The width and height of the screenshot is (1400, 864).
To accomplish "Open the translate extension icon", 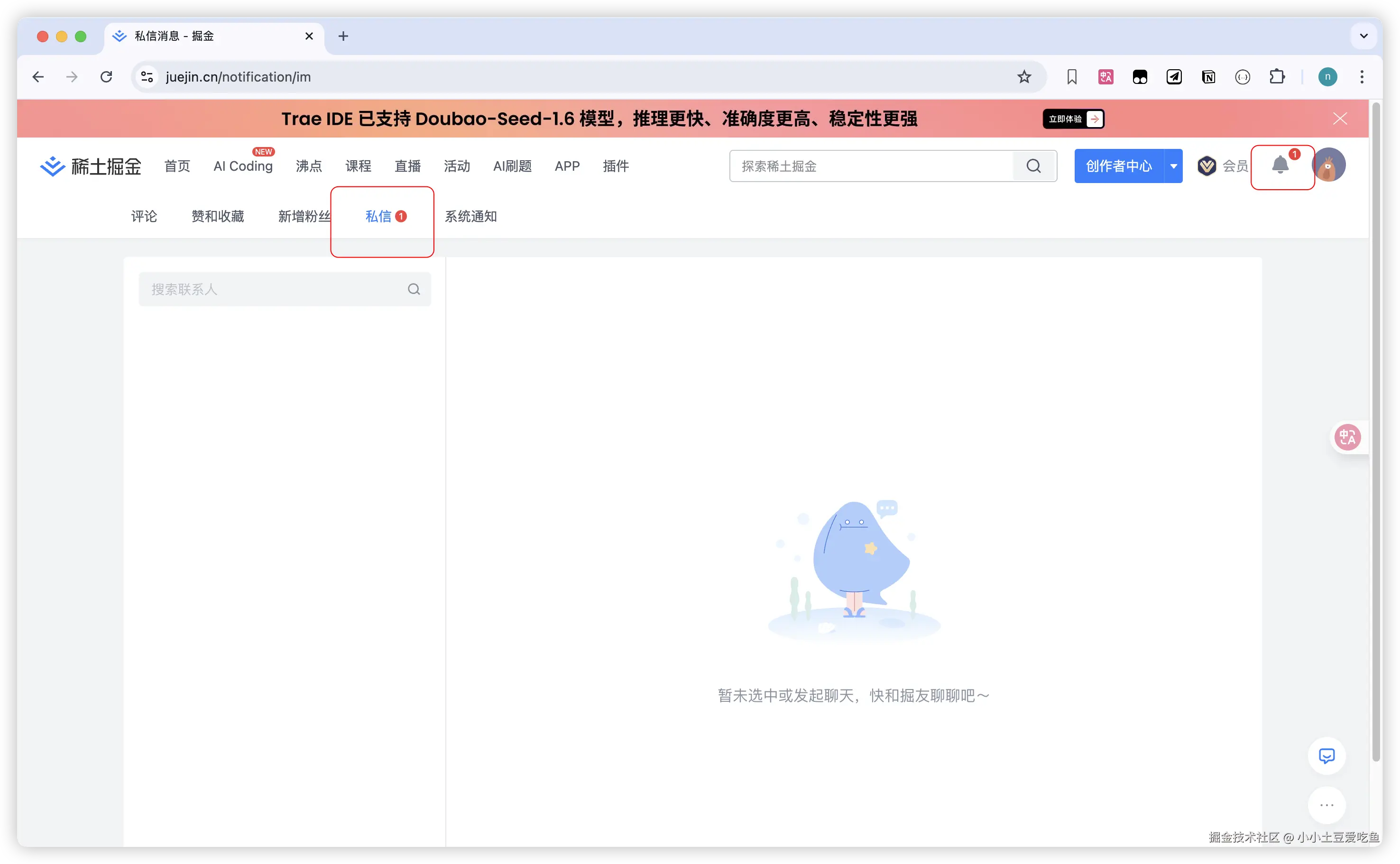I will click(x=1105, y=76).
